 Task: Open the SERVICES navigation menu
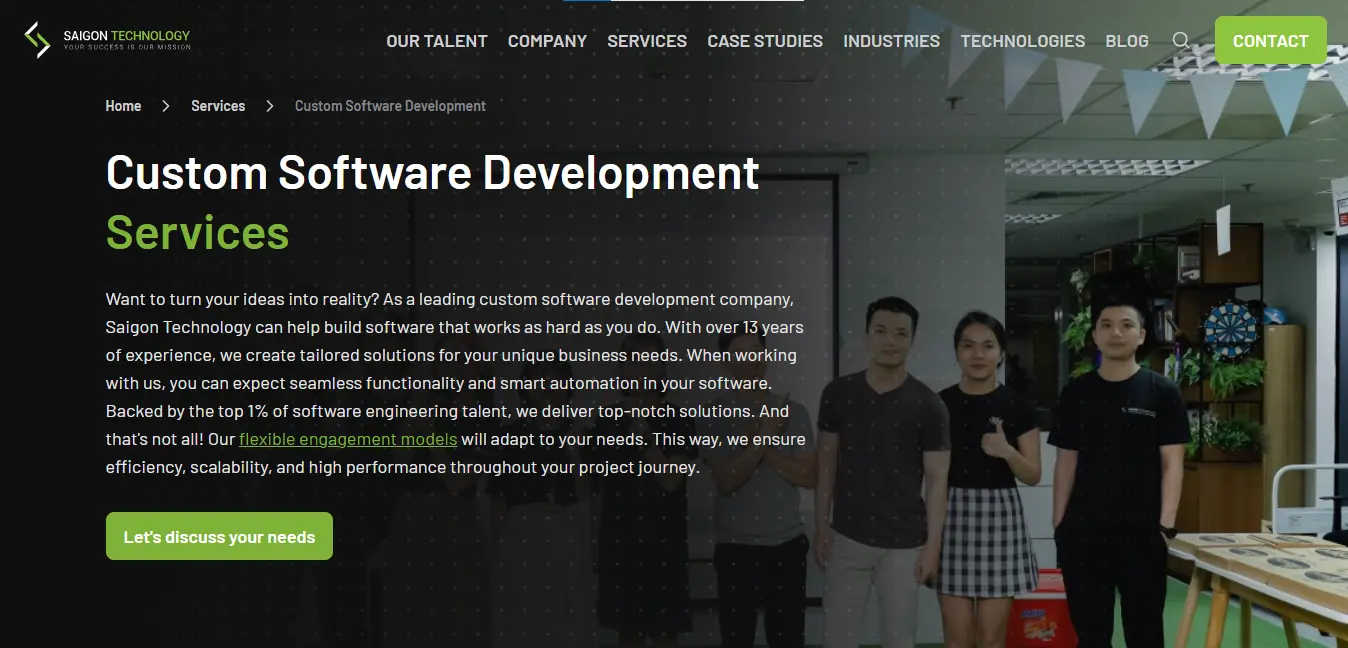(646, 41)
